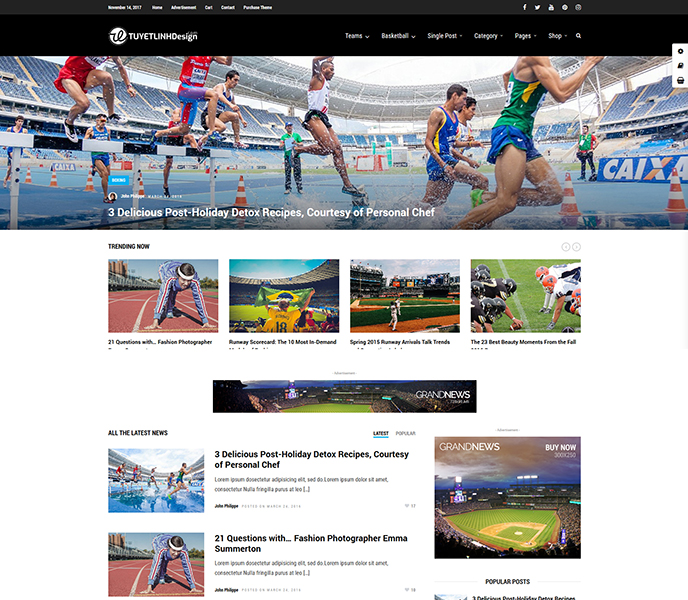Click the steeplechase thumbnail in latest news
Screen dimensions: 688x600
click(156, 481)
